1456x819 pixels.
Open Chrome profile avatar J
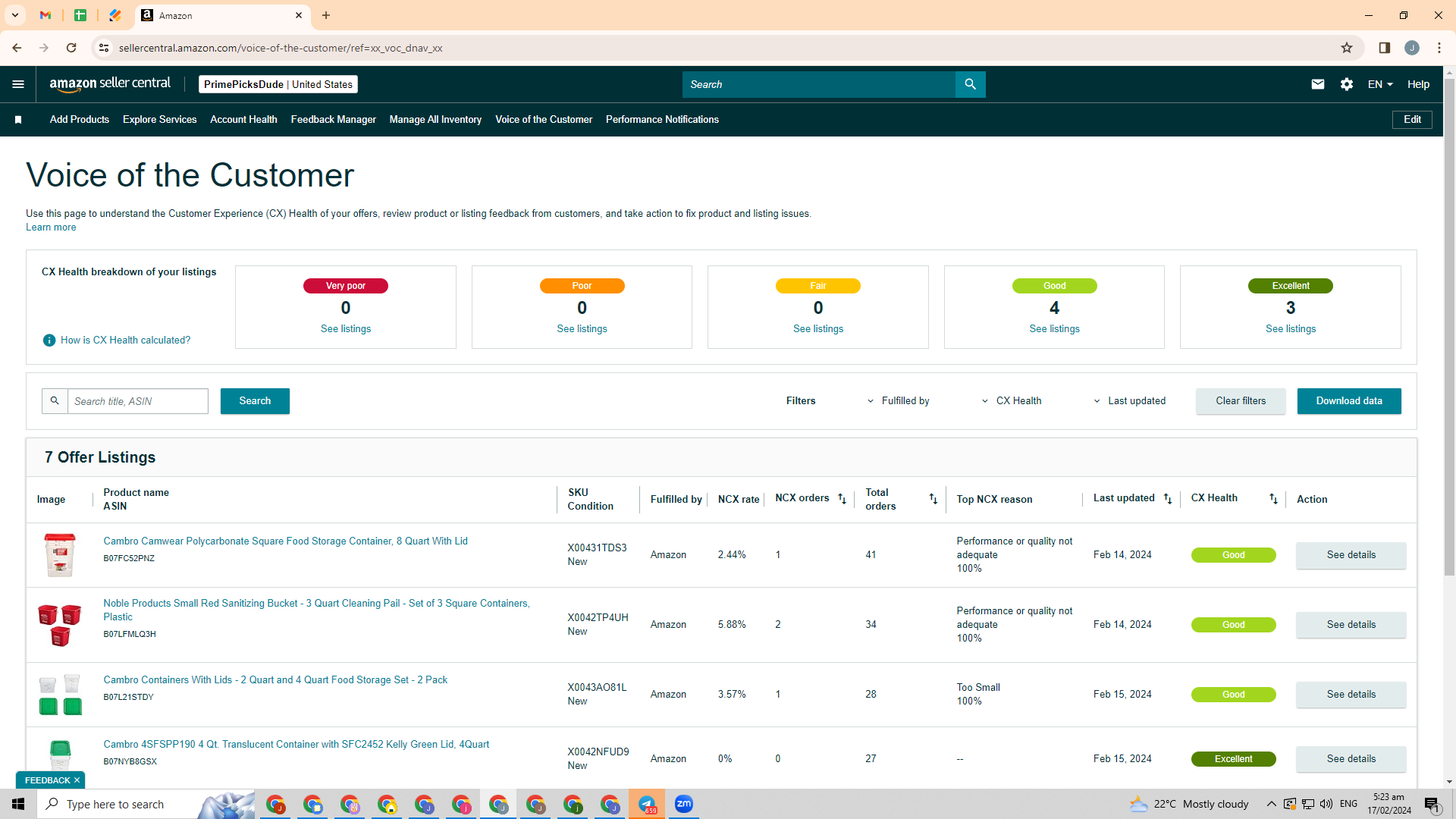click(1412, 48)
